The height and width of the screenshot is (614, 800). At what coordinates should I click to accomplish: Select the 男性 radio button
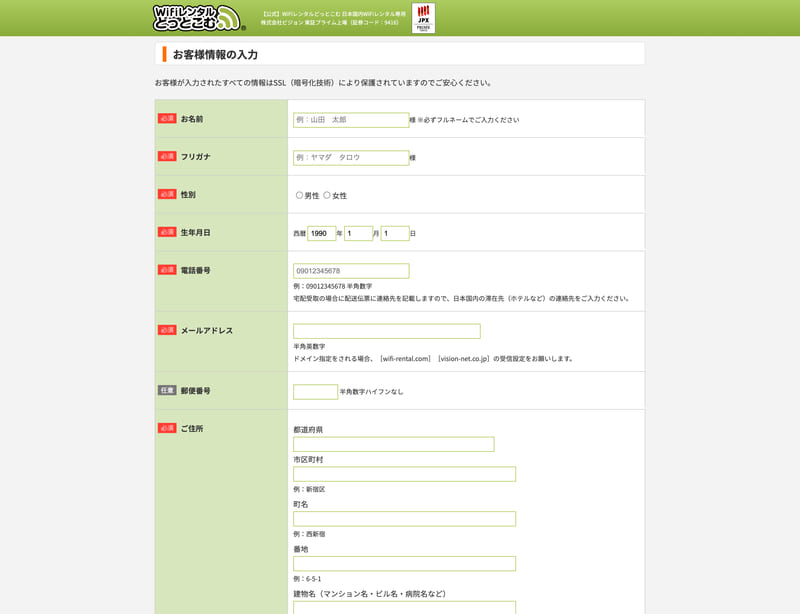tap(299, 195)
